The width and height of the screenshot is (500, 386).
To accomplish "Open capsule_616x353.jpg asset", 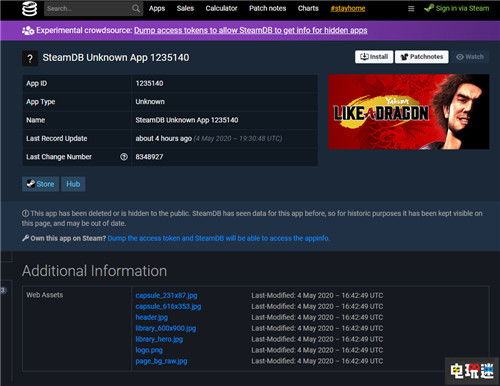I will [x=168, y=306].
